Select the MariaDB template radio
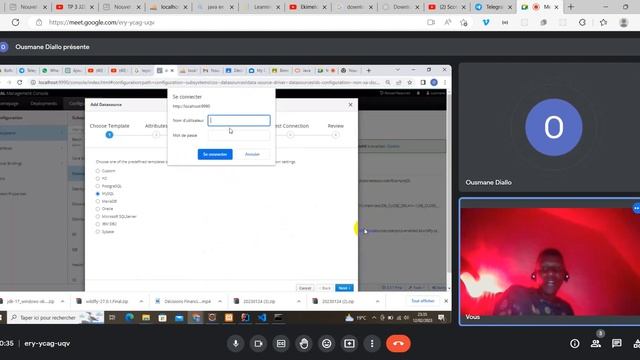The width and height of the screenshot is (640, 360). point(98,201)
